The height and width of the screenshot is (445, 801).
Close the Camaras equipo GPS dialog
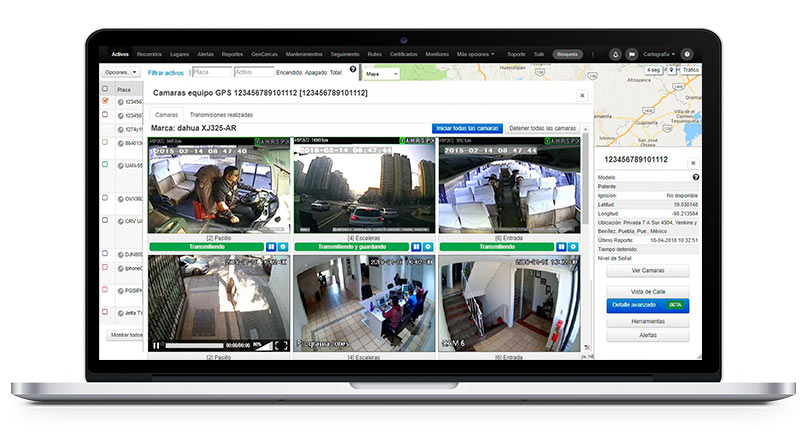(581, 96)
